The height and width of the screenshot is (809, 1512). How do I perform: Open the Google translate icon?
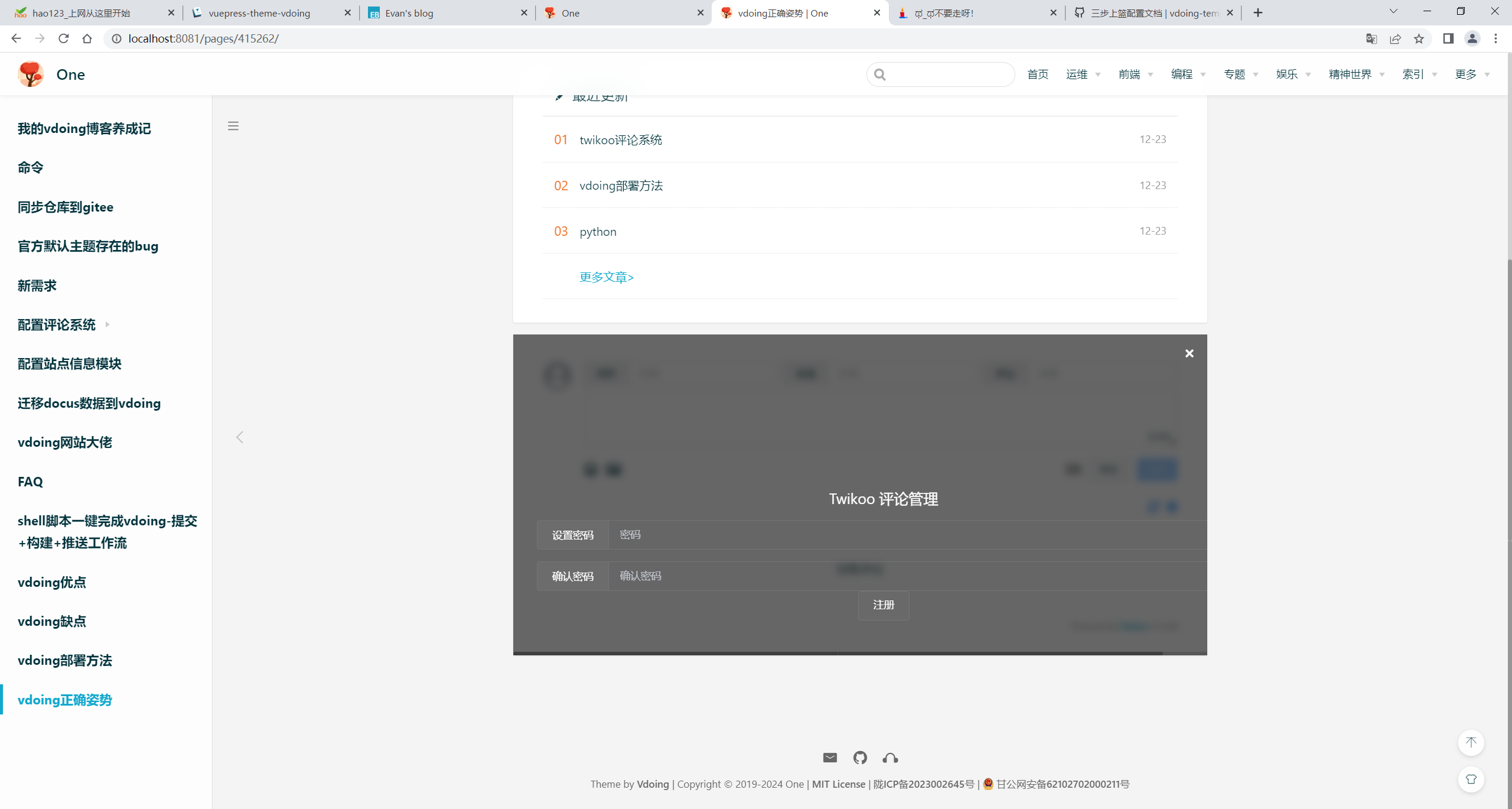click(1371, 38)
